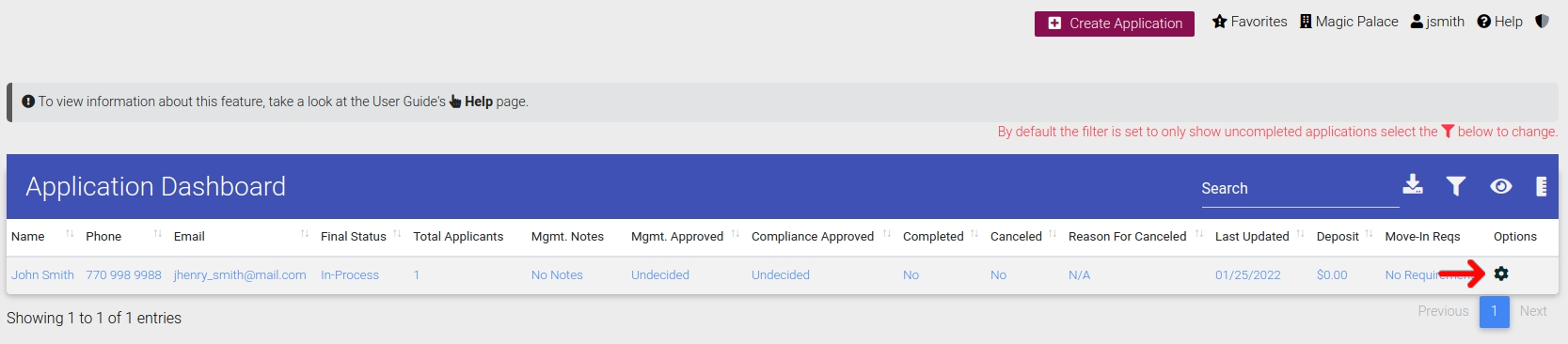This screenshot has height=344, width=1568.
Task: Open John Smith applicant link
Action: tap(42, 275)
